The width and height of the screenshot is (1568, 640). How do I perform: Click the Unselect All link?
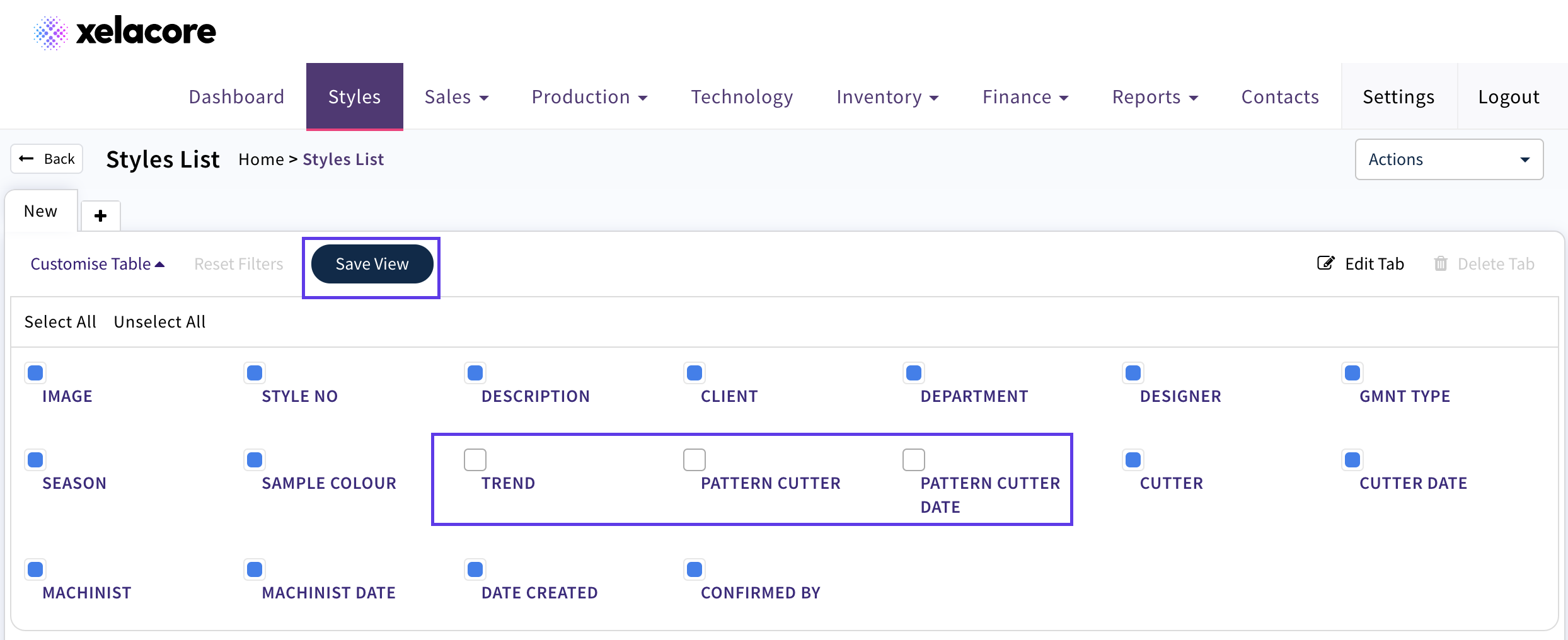(x=159, y=322)
